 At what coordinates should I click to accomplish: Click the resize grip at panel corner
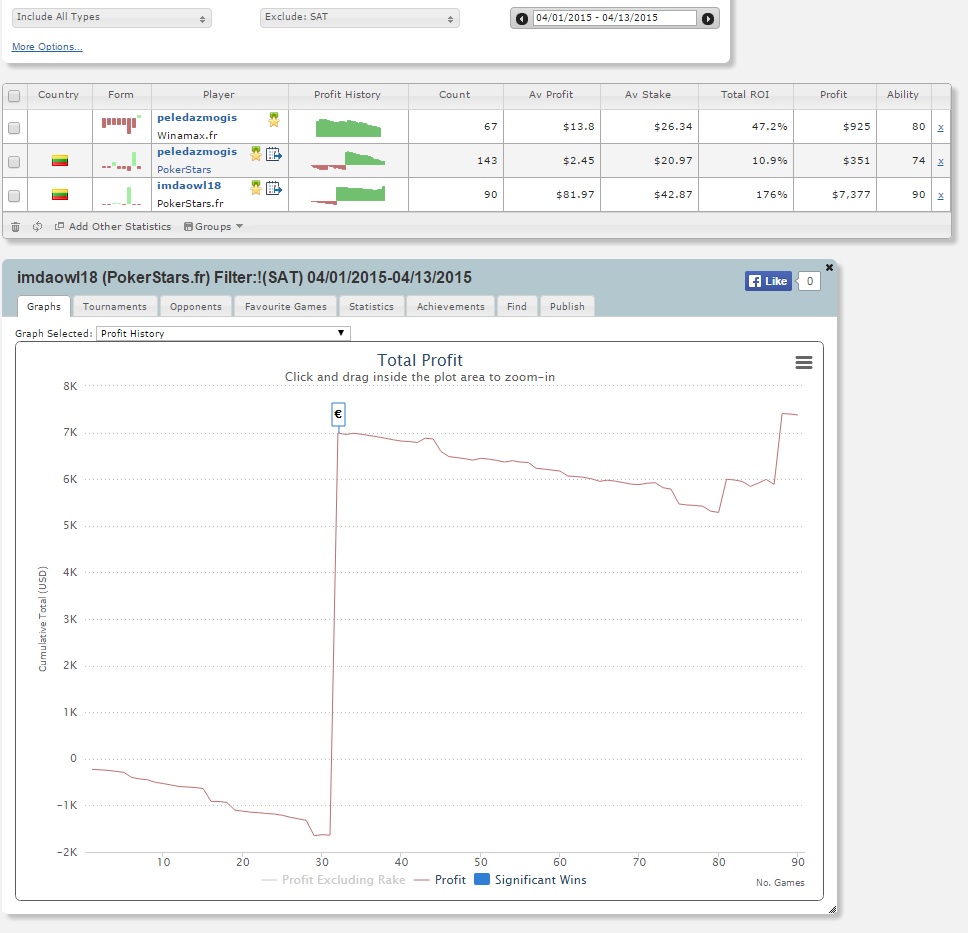pos(832,909)
